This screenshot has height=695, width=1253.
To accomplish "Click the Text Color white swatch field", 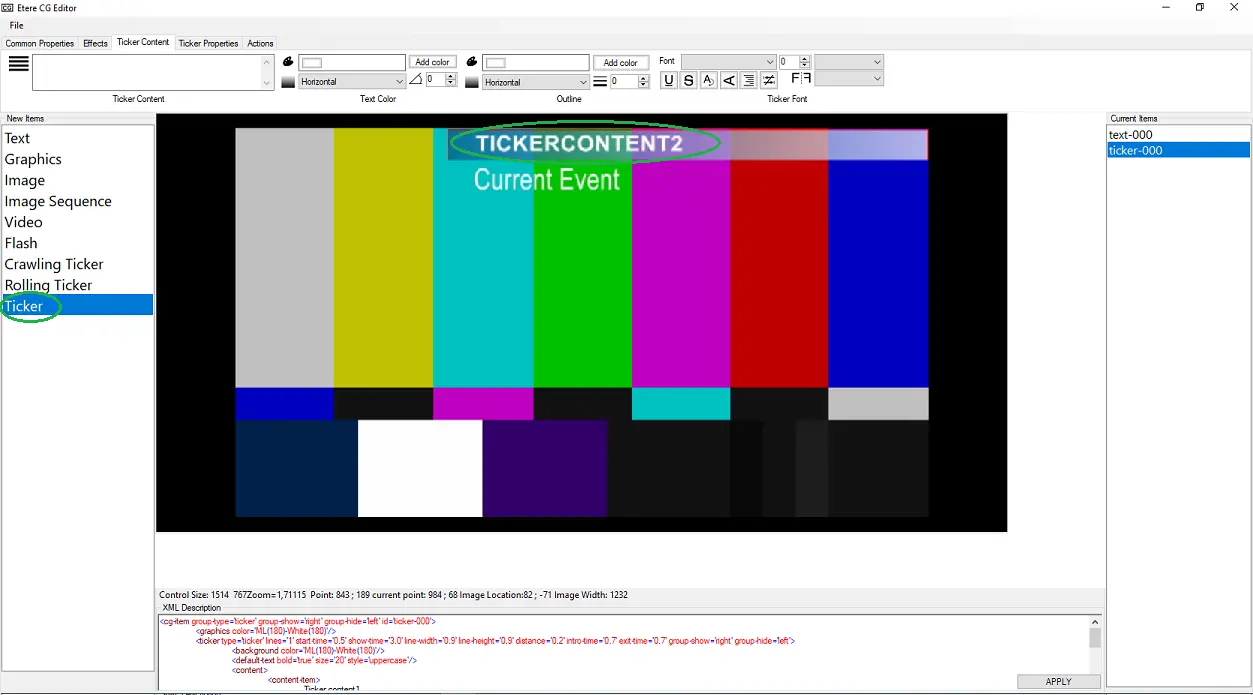I will (x=352, y=62).
